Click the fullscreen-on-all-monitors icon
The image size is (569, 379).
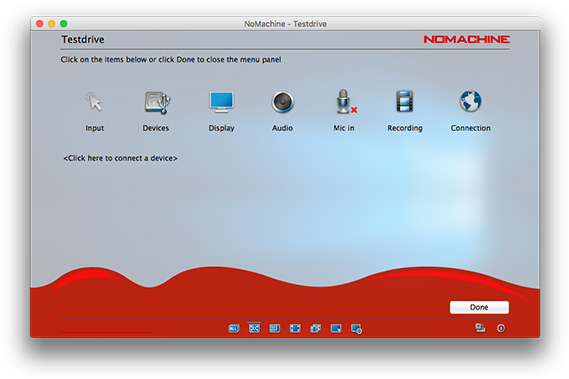(315, 329)
